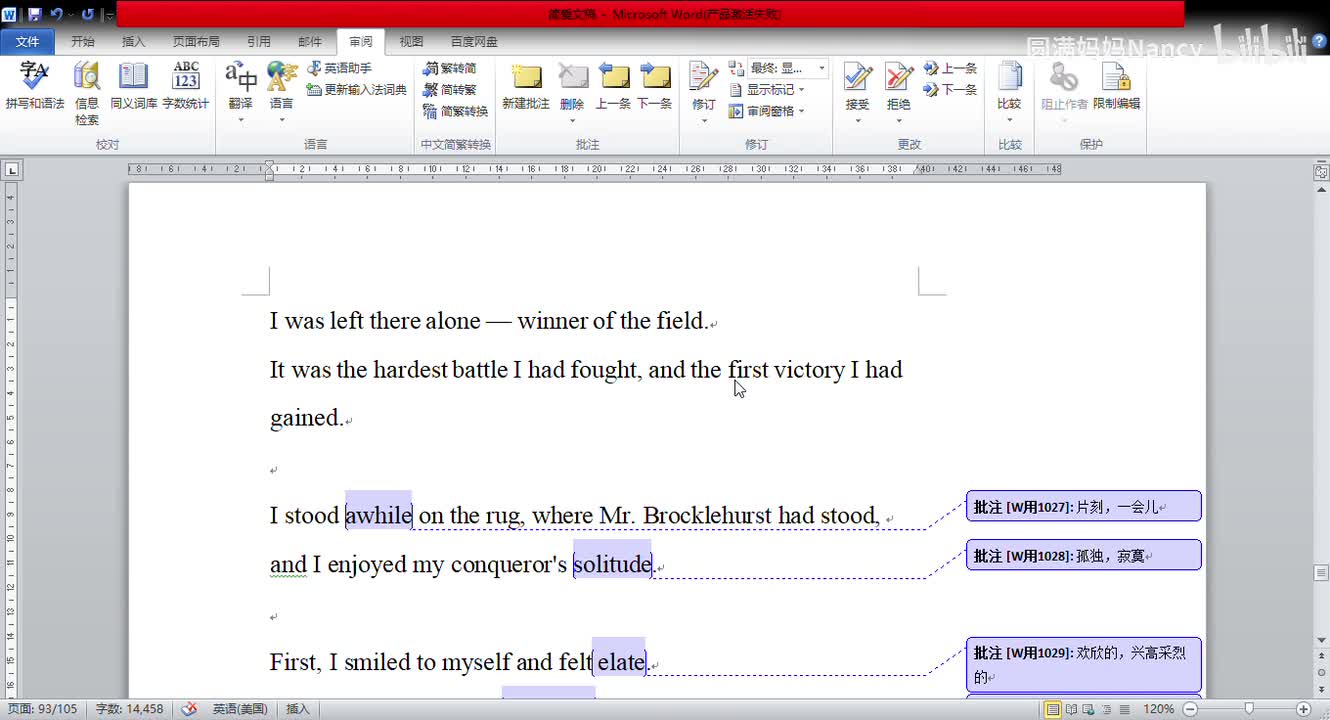Viewport: 1330px width, 720px height.
Task: Reject the change with 拒绝
Action: (x=899, y=86)
